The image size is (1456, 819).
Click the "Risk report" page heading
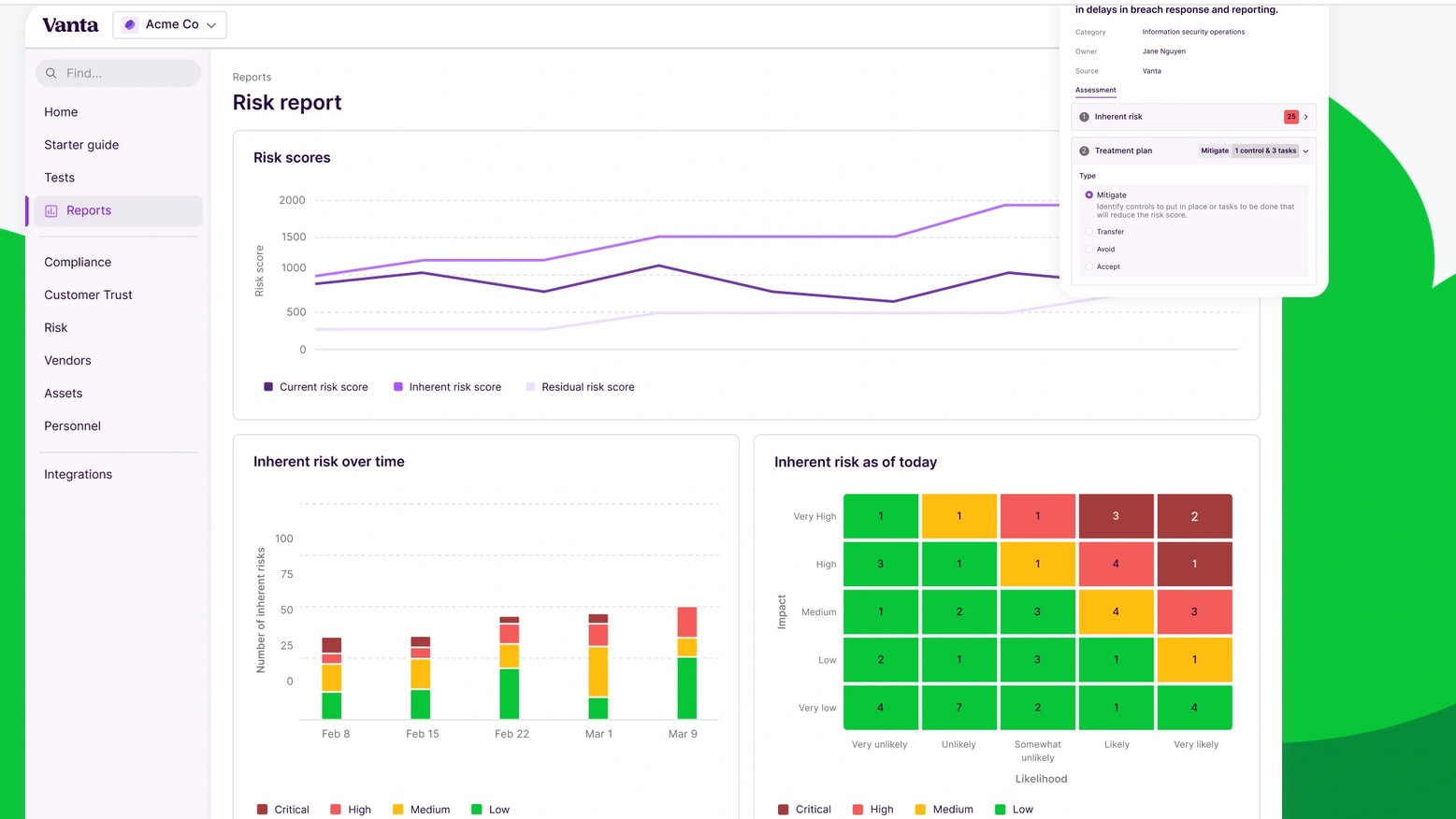click(287, 103)
